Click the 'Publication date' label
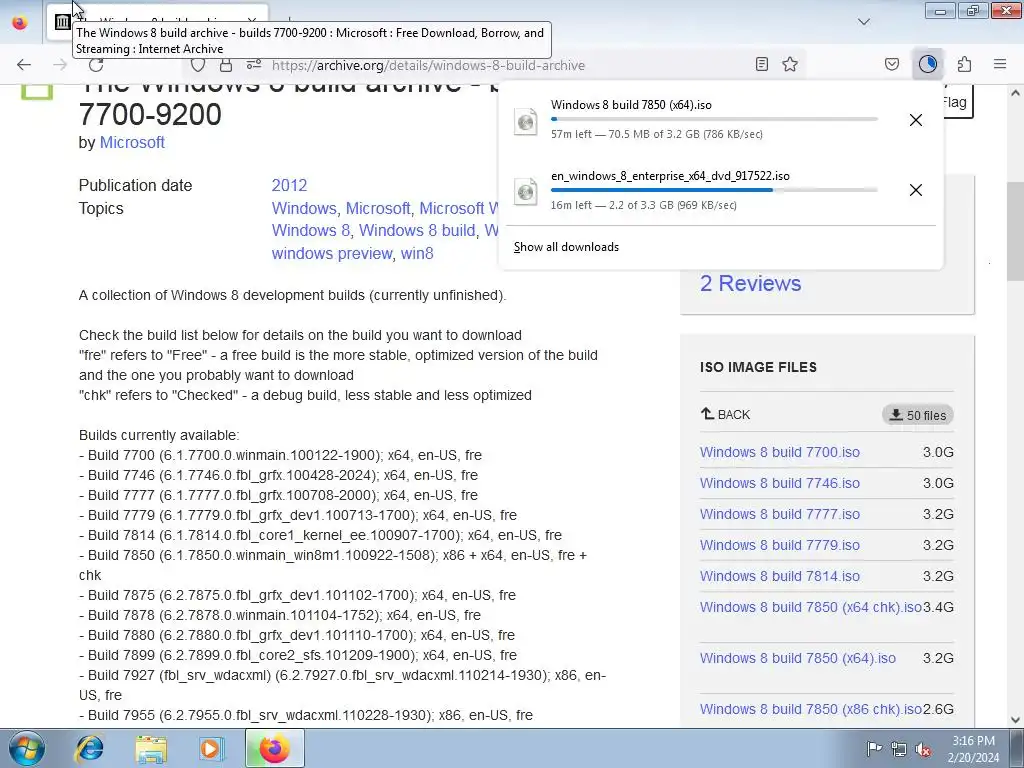The height and width of the screenshot is (768, 1024). [x=135, y=185]
